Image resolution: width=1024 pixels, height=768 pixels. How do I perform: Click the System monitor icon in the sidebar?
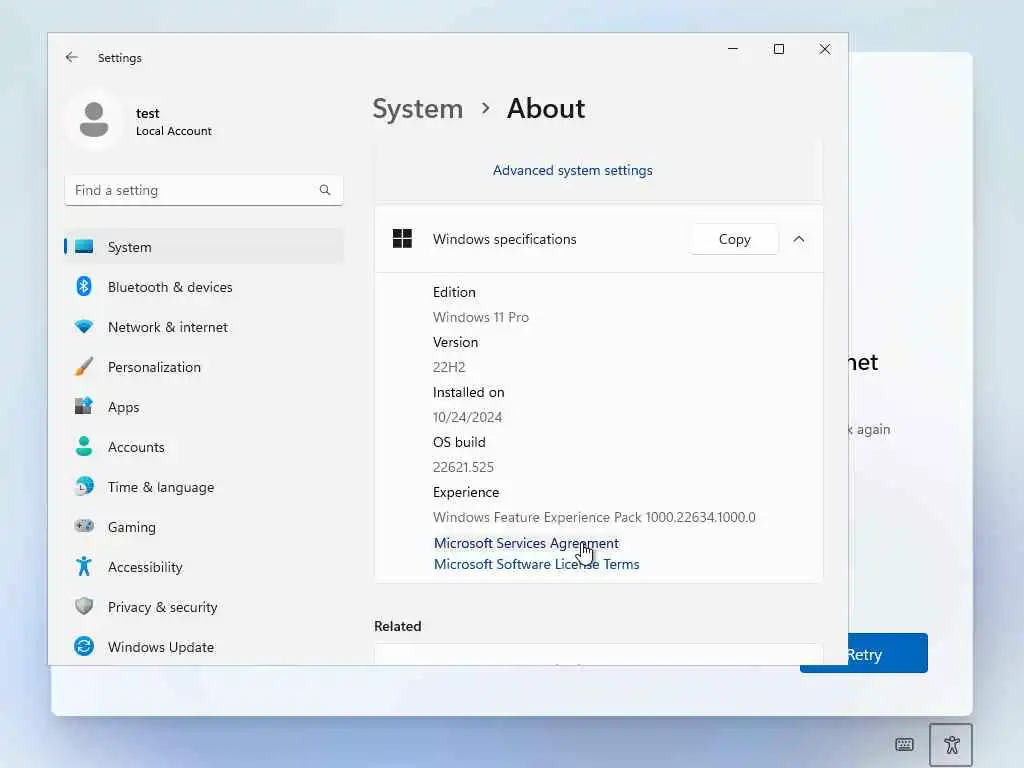[84, 247]
